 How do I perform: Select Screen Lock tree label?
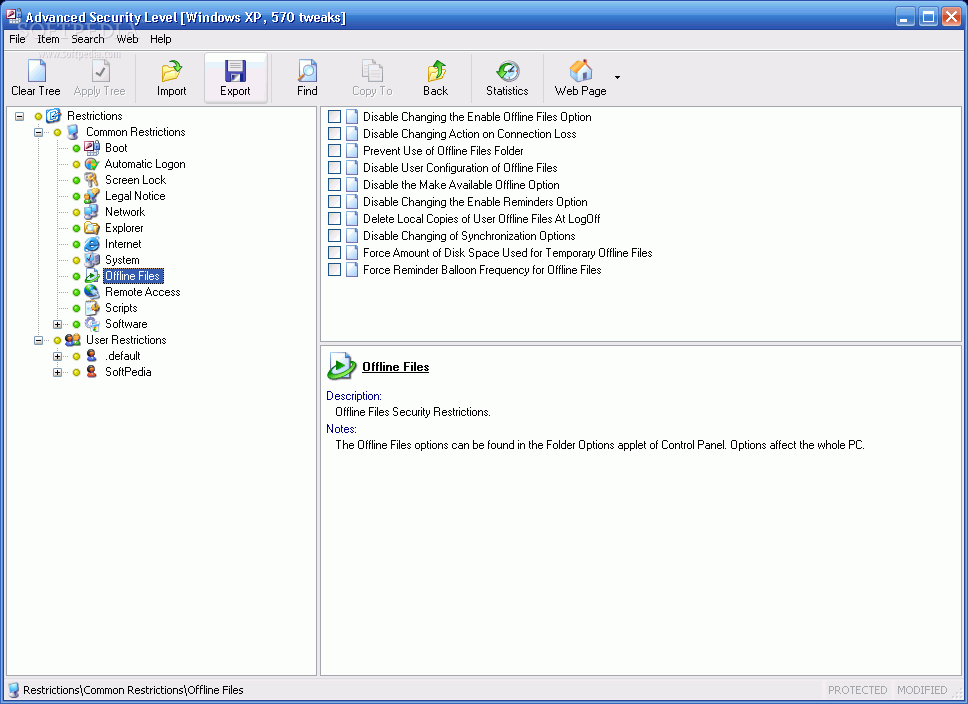[x=135, y=180]
